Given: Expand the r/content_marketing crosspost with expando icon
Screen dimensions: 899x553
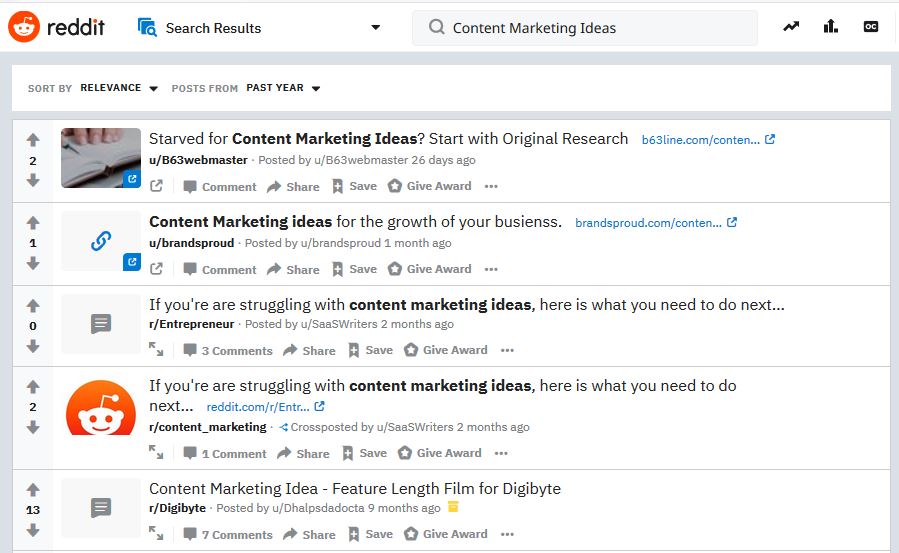Looking at the screenshot, I should click(156, 452).
